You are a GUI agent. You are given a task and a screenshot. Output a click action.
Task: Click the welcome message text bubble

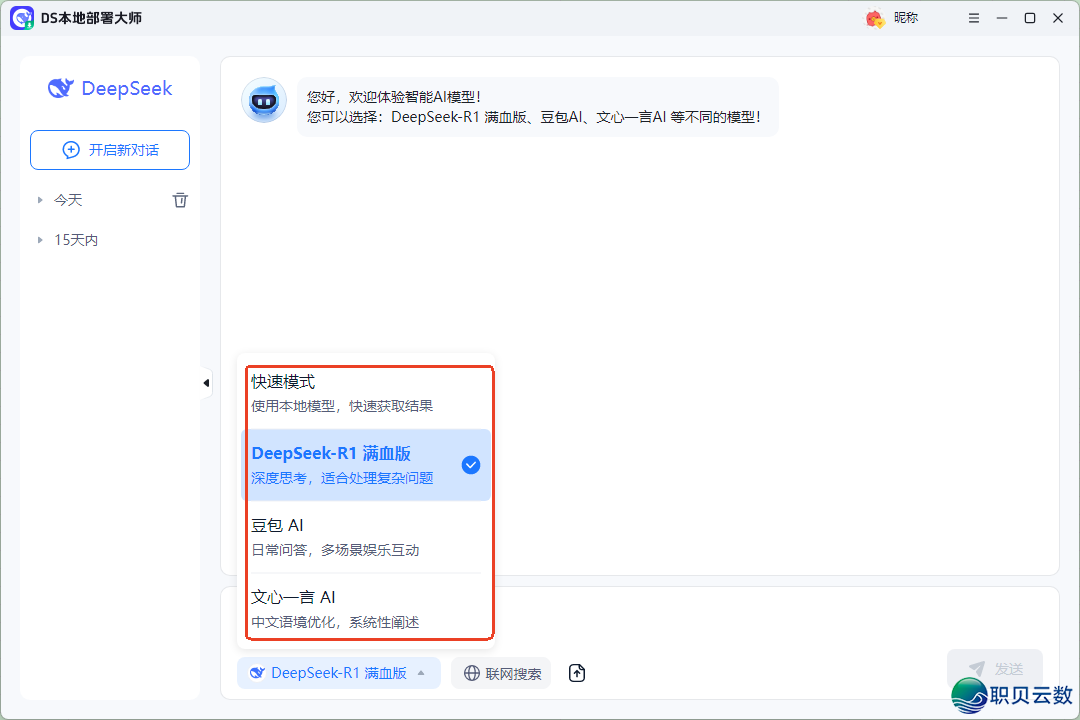pos(537,107)
